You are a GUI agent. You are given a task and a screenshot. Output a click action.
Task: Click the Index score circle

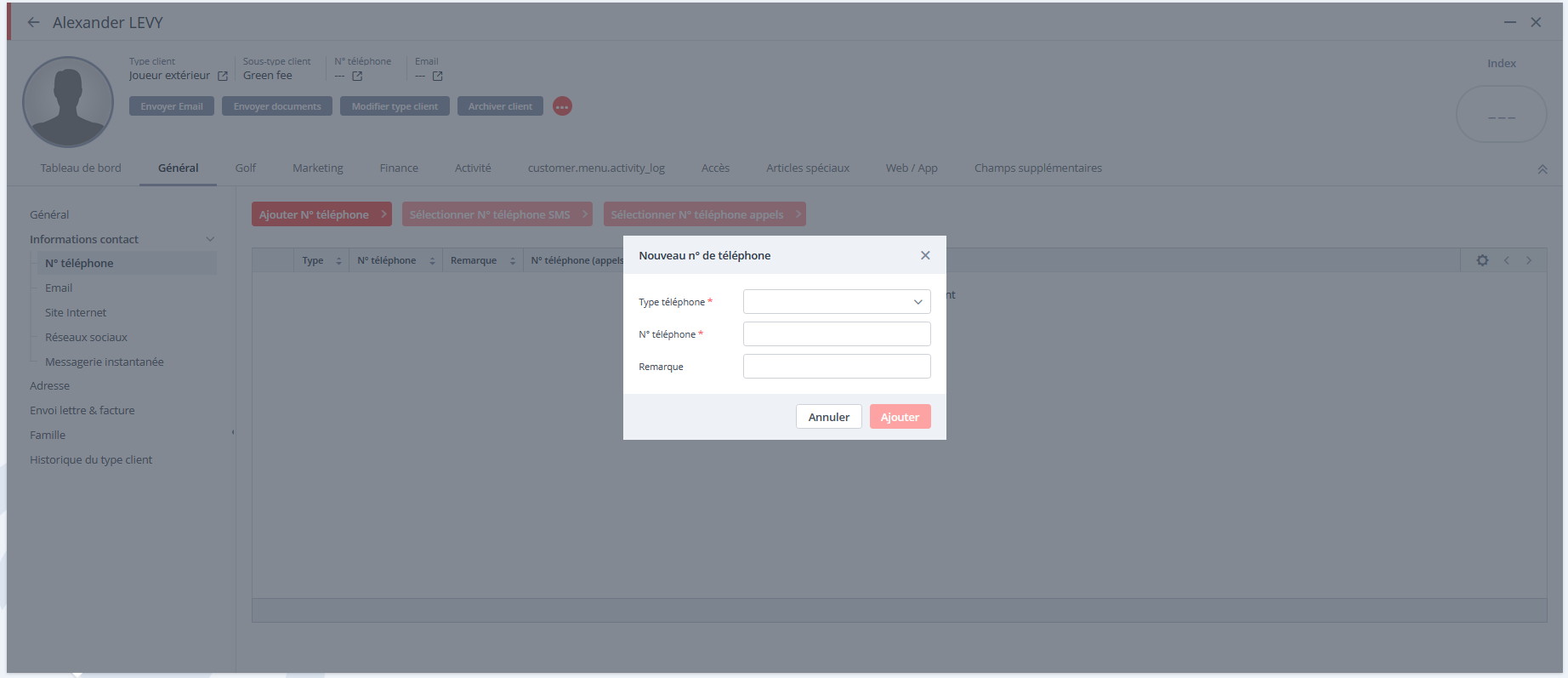pos(1501,114)
